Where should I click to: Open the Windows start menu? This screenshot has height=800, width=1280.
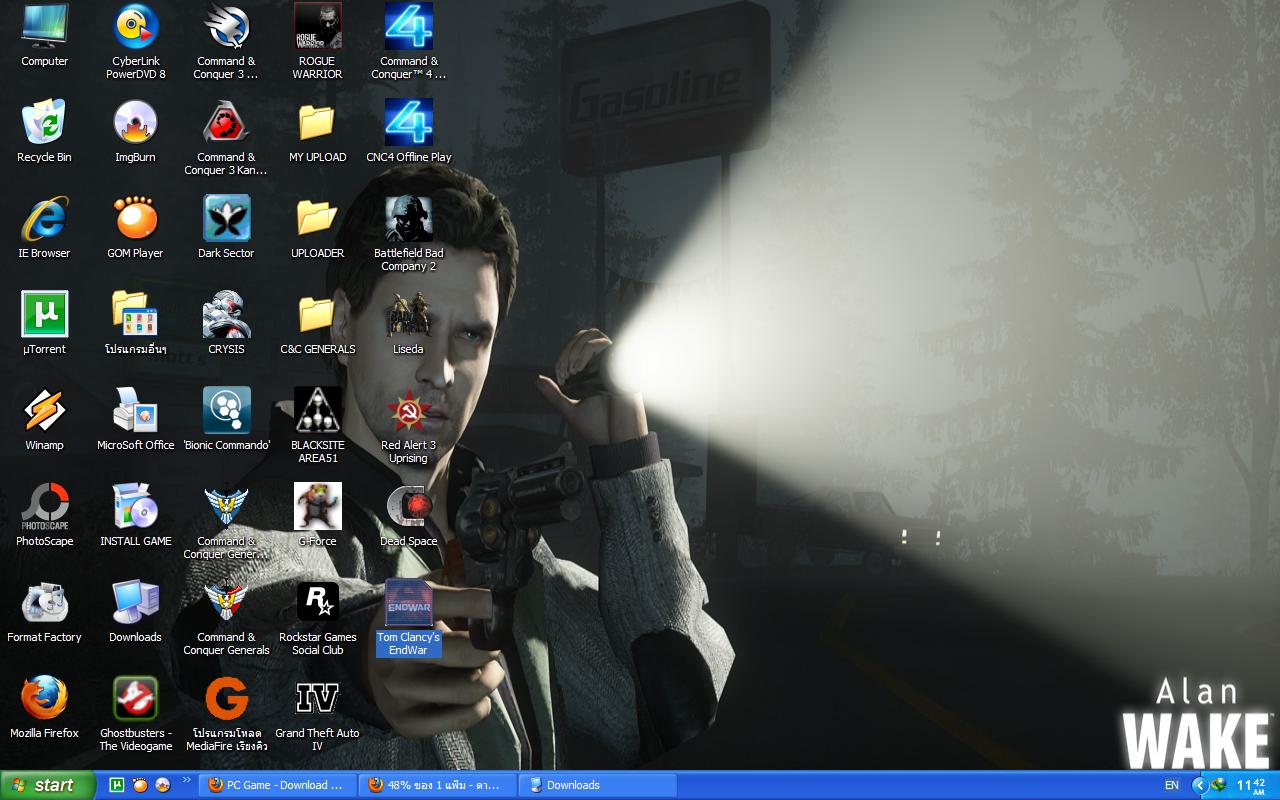48,785
